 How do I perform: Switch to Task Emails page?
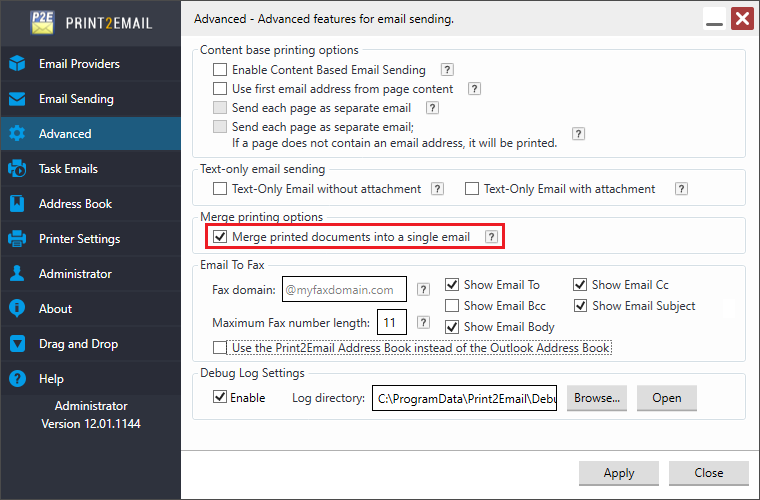(x=91, y=169)
